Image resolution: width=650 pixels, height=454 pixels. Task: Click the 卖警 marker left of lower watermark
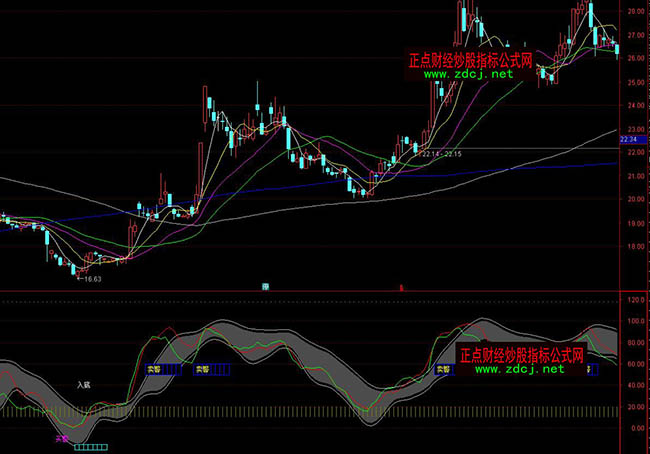[x=441, y=368]
